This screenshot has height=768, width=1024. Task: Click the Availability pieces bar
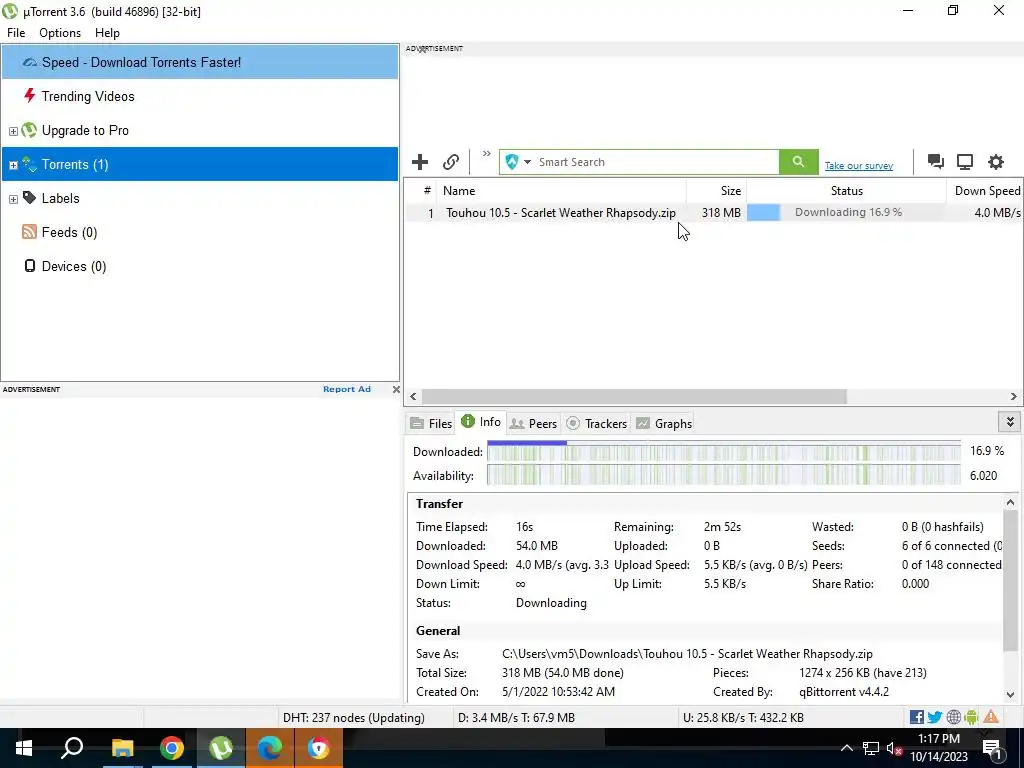(724, 475)
